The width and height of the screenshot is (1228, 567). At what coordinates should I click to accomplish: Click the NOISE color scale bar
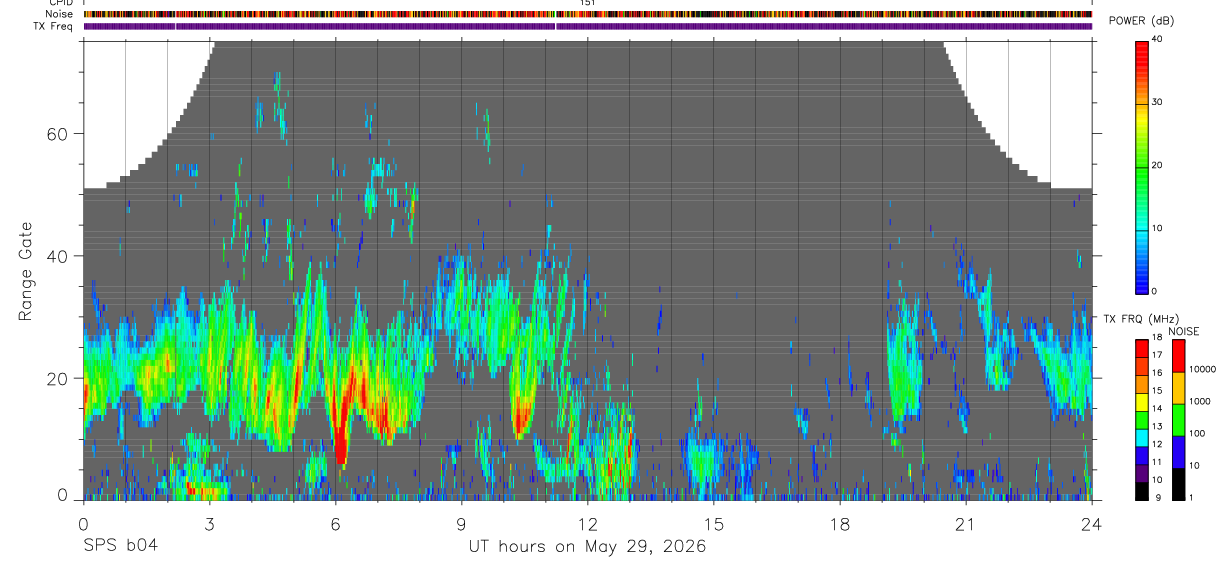pos(1179,420)
